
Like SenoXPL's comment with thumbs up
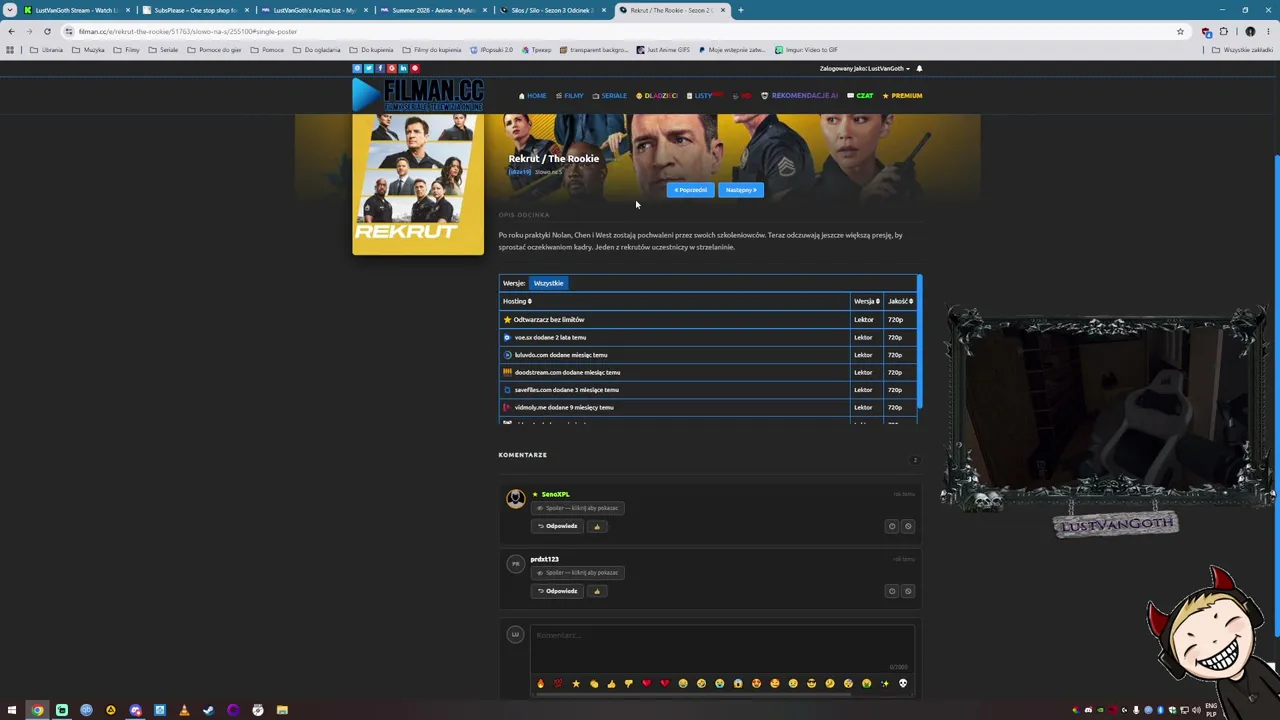[x=597, y=526]
